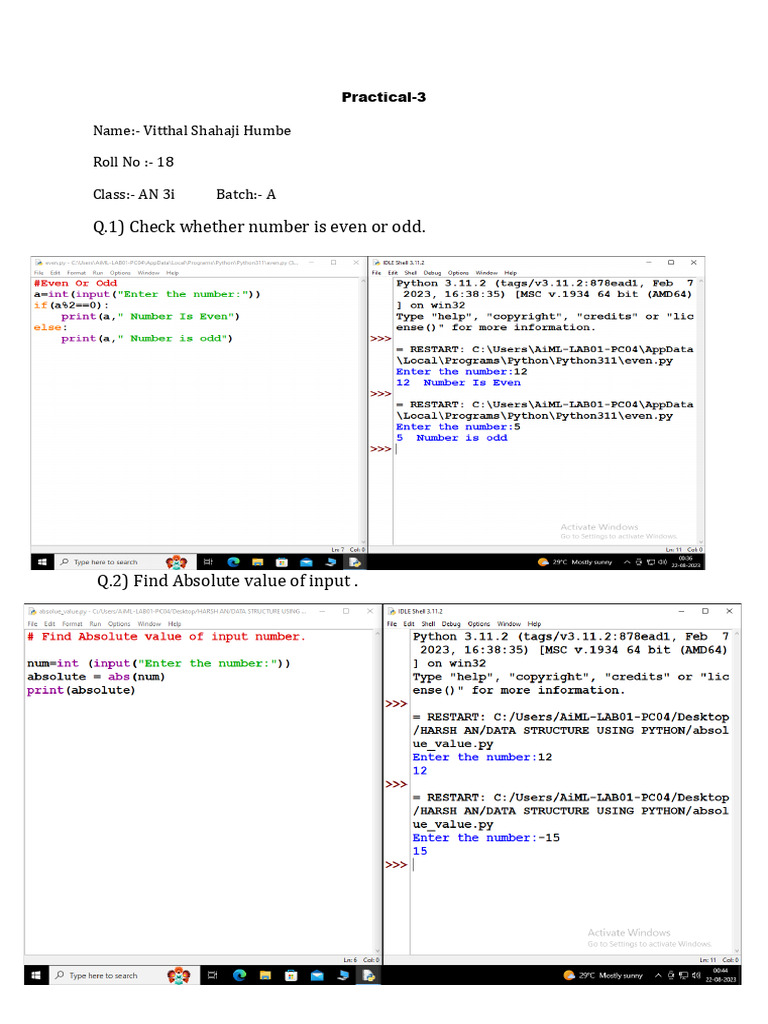Screen dimensions: 768x1024
Task: Click the Help menu in even.py editor
Action: click(173, 272)
